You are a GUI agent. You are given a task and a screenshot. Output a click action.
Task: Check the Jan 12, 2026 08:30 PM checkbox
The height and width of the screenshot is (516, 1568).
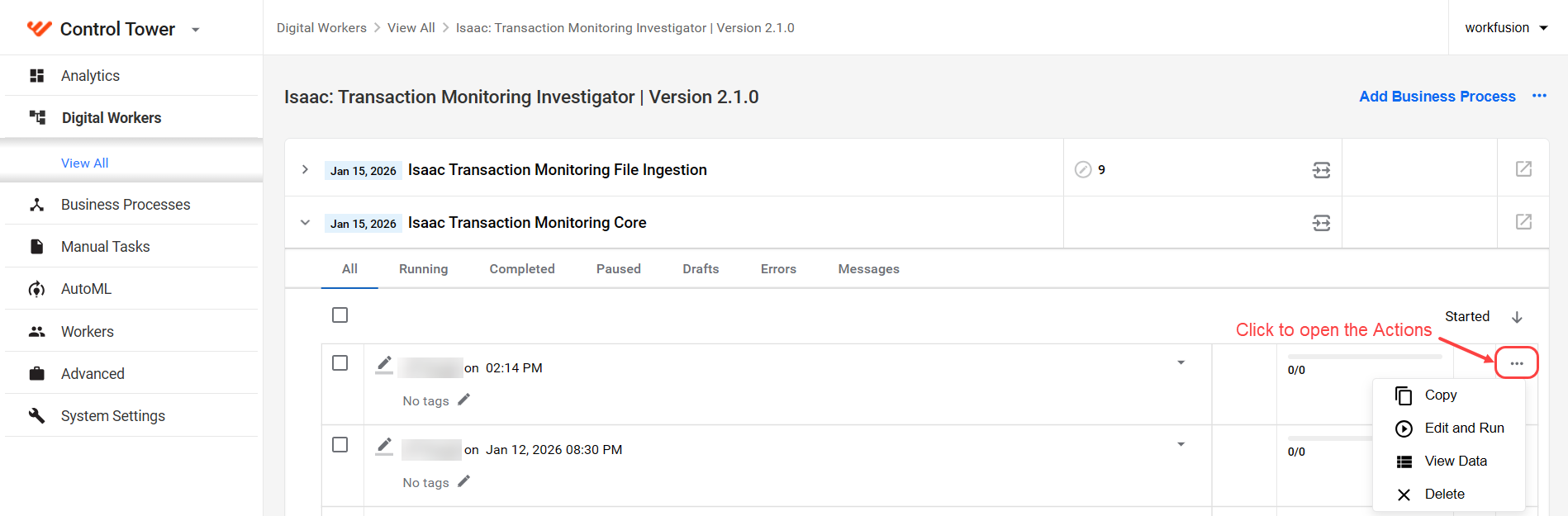[340, 445]
